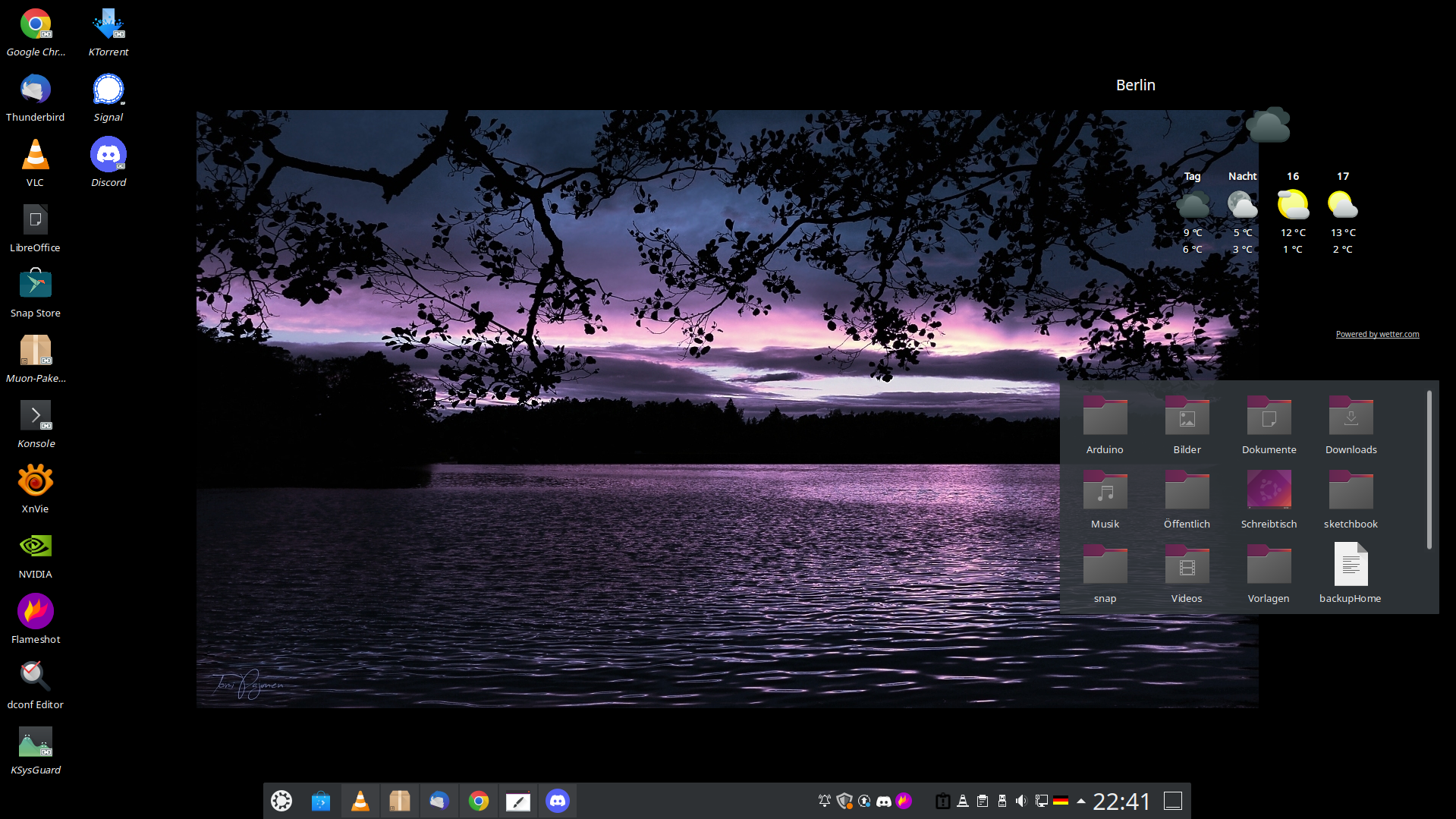Open clipboard warning tray icon
1456x819 pixels.
[x=943, y=801]
